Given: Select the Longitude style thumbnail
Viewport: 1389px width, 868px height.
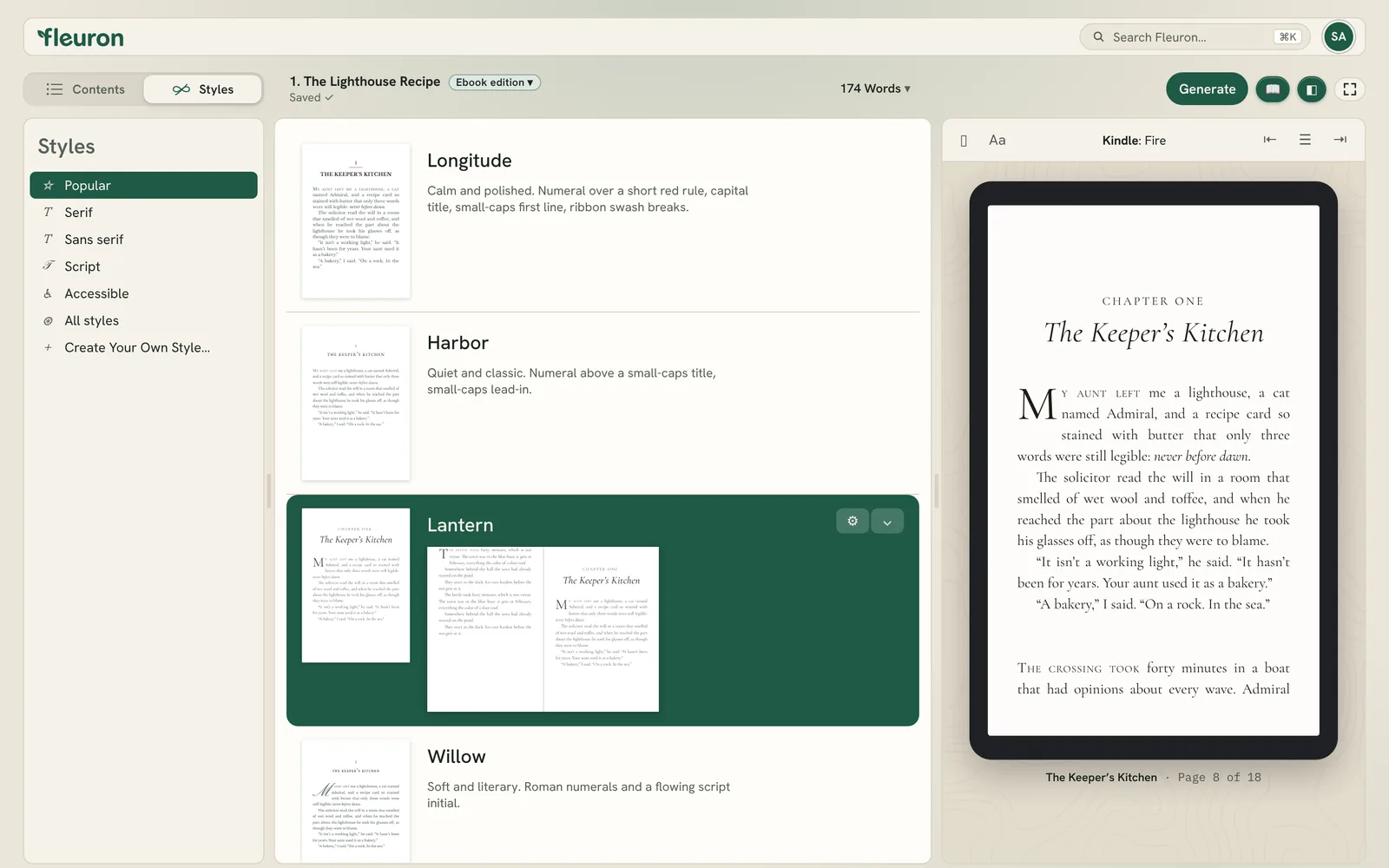Looking at the screenshot, I should click(356, 220).
